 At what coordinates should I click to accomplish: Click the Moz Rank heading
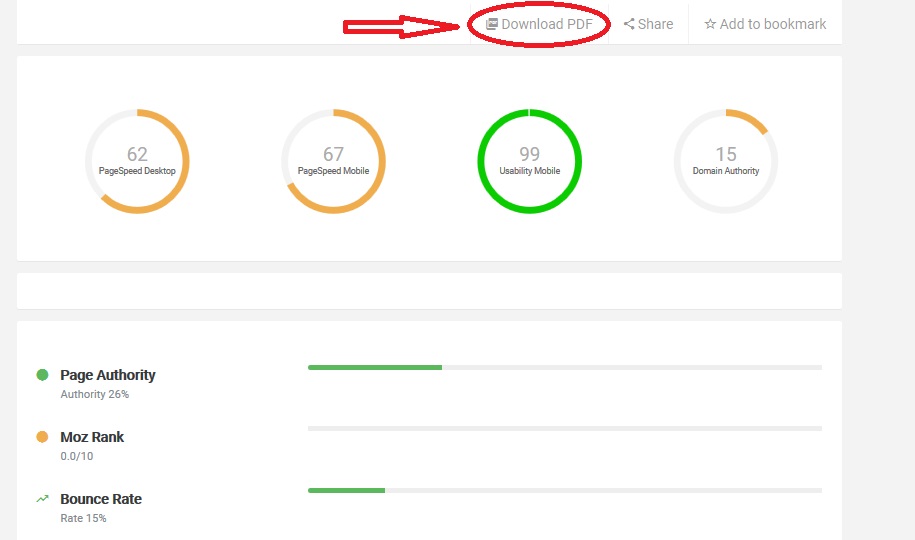92,437
